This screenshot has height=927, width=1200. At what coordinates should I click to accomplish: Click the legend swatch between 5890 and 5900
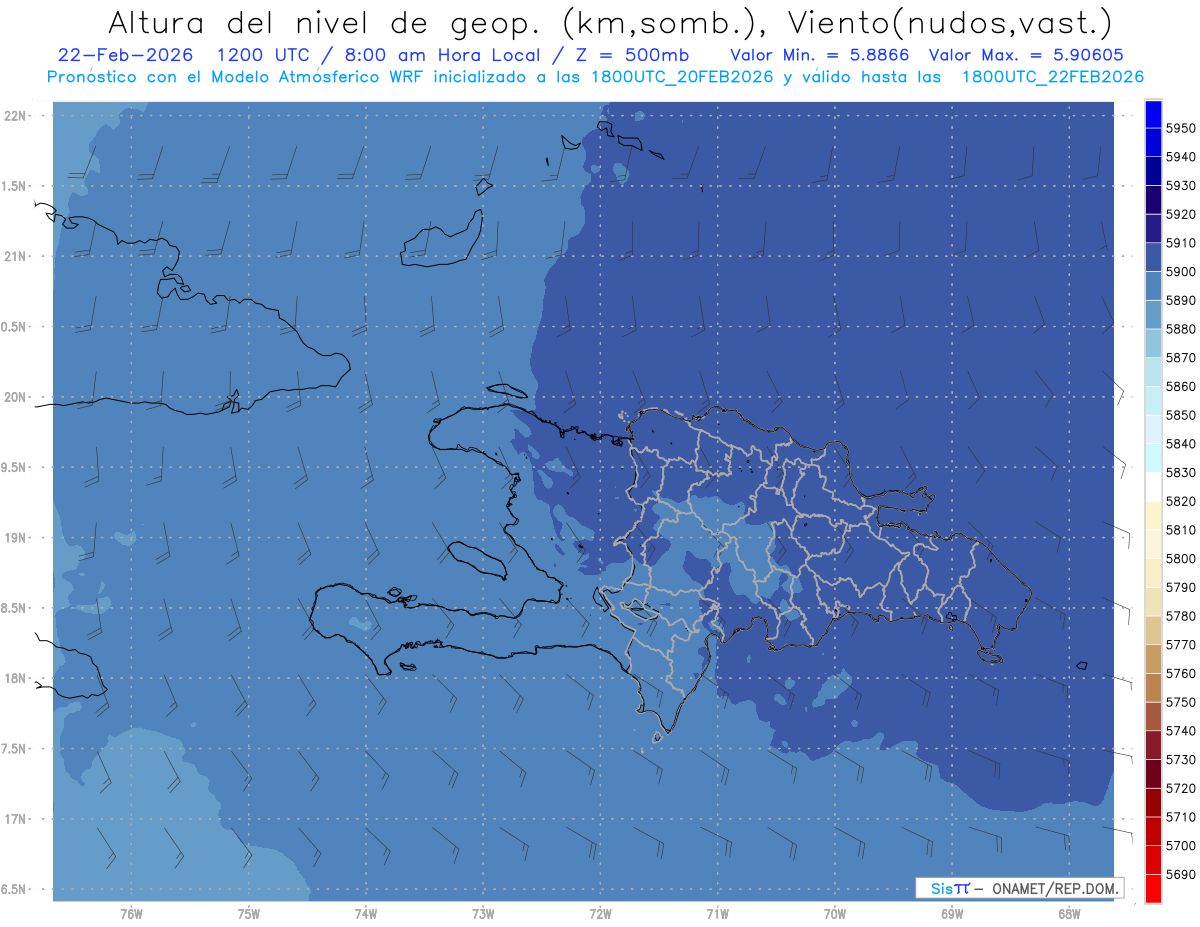coord(1153,286)
